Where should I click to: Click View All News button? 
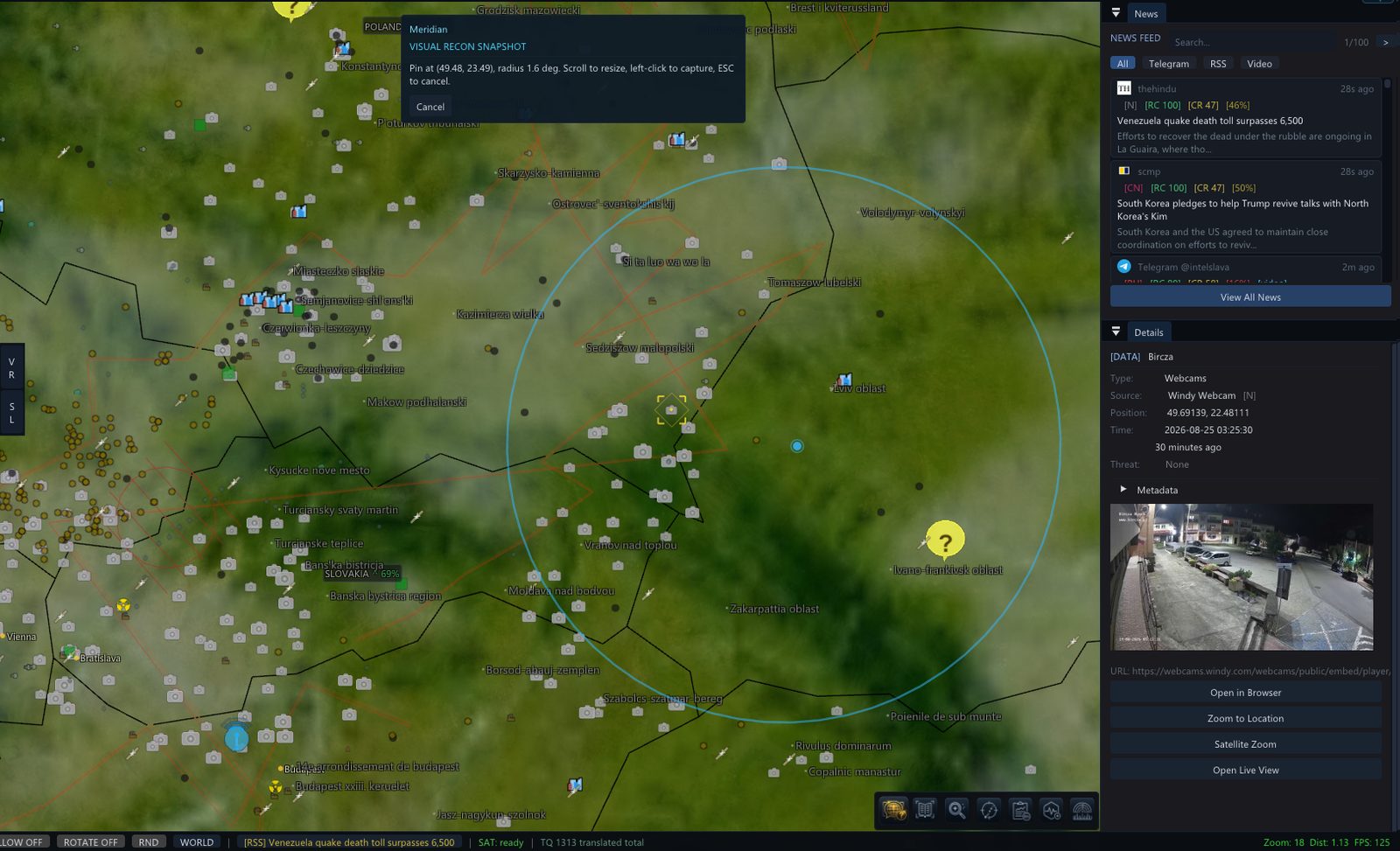pyautogui.click(x=1250, y=297)
